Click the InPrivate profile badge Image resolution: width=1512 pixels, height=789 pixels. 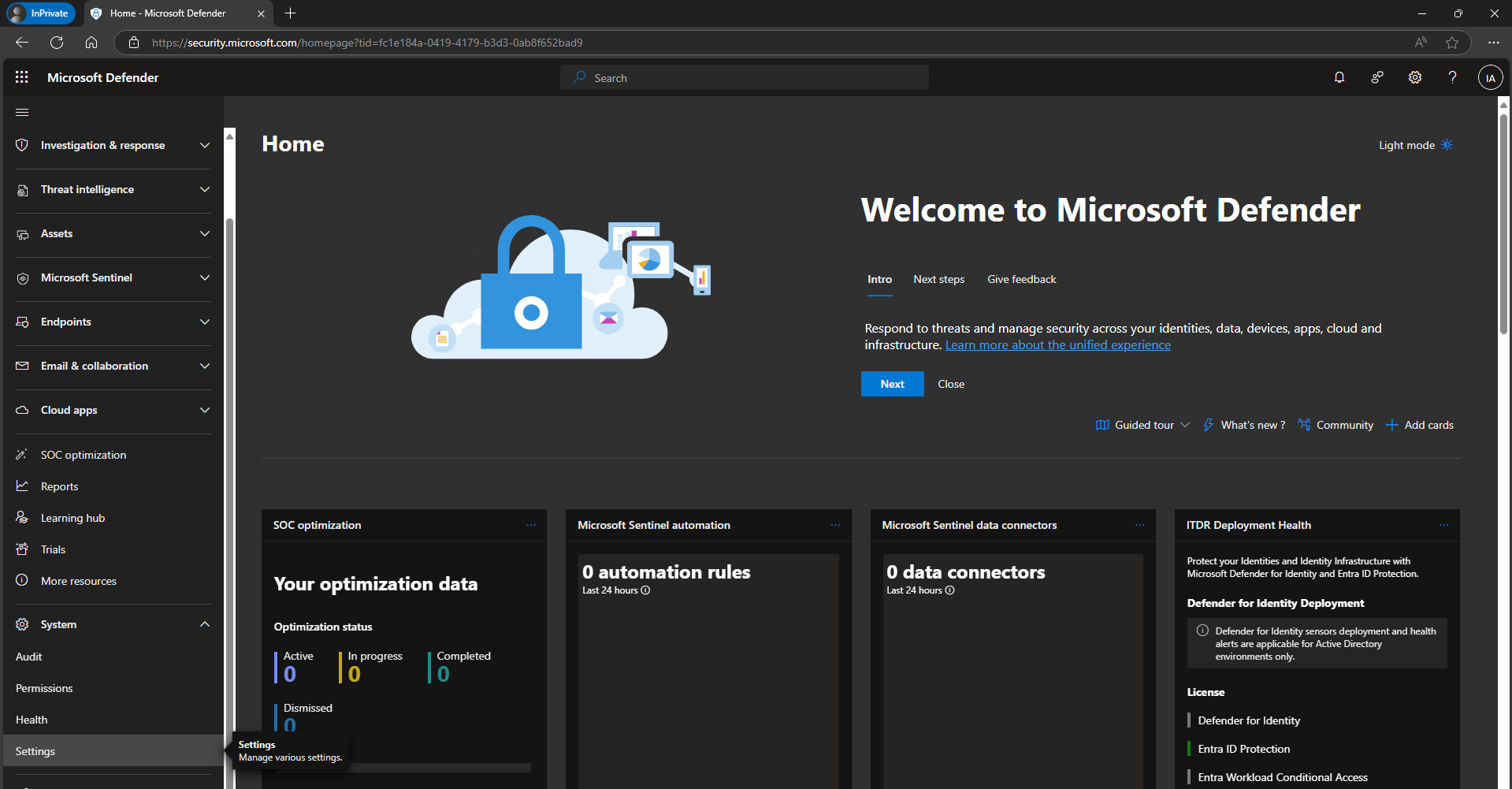(40, 13)
